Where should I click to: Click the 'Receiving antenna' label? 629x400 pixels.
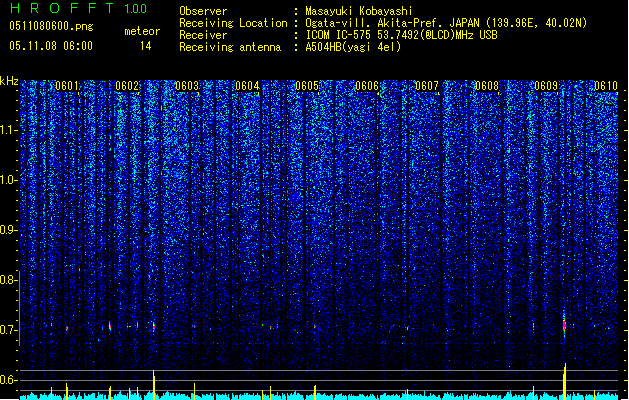230,47
